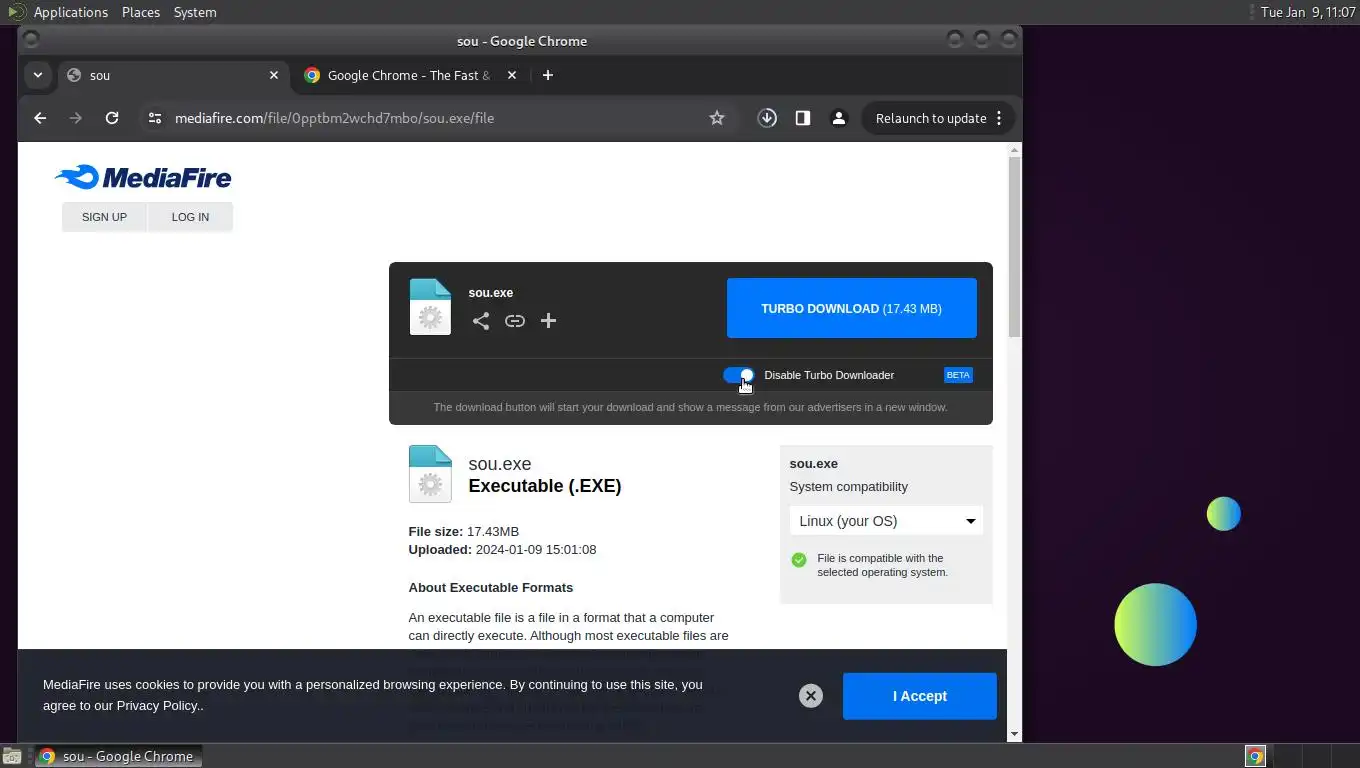The width and height of the screenshot is (1360, 768).
Task: Go back with browser back arrow
Action: (40, 118)
